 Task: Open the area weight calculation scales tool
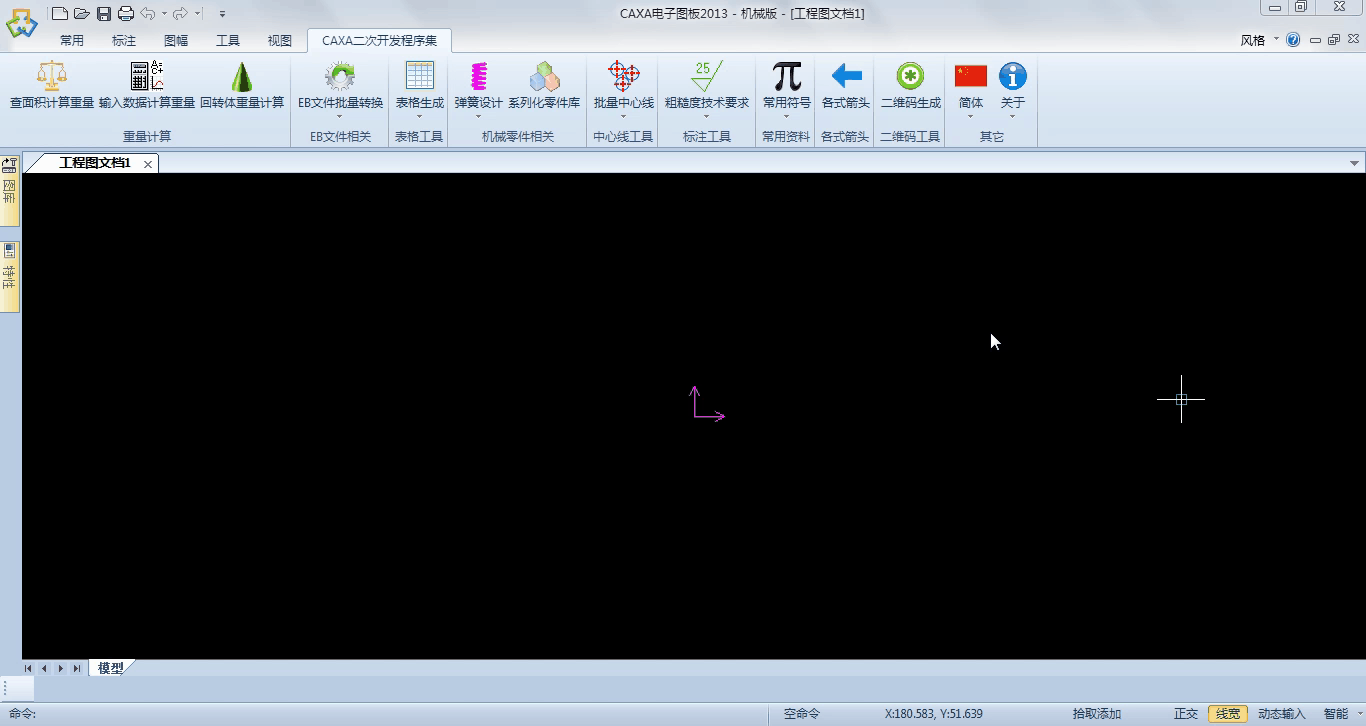[x=51, y=78]
